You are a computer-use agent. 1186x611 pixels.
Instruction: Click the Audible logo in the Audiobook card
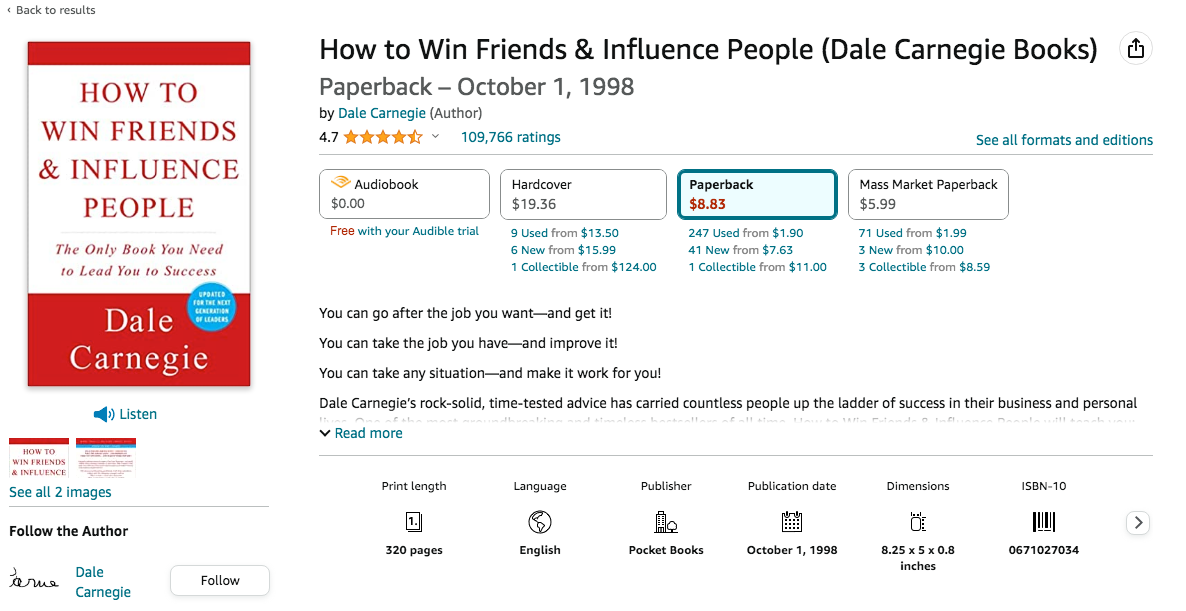click(339, 183)
